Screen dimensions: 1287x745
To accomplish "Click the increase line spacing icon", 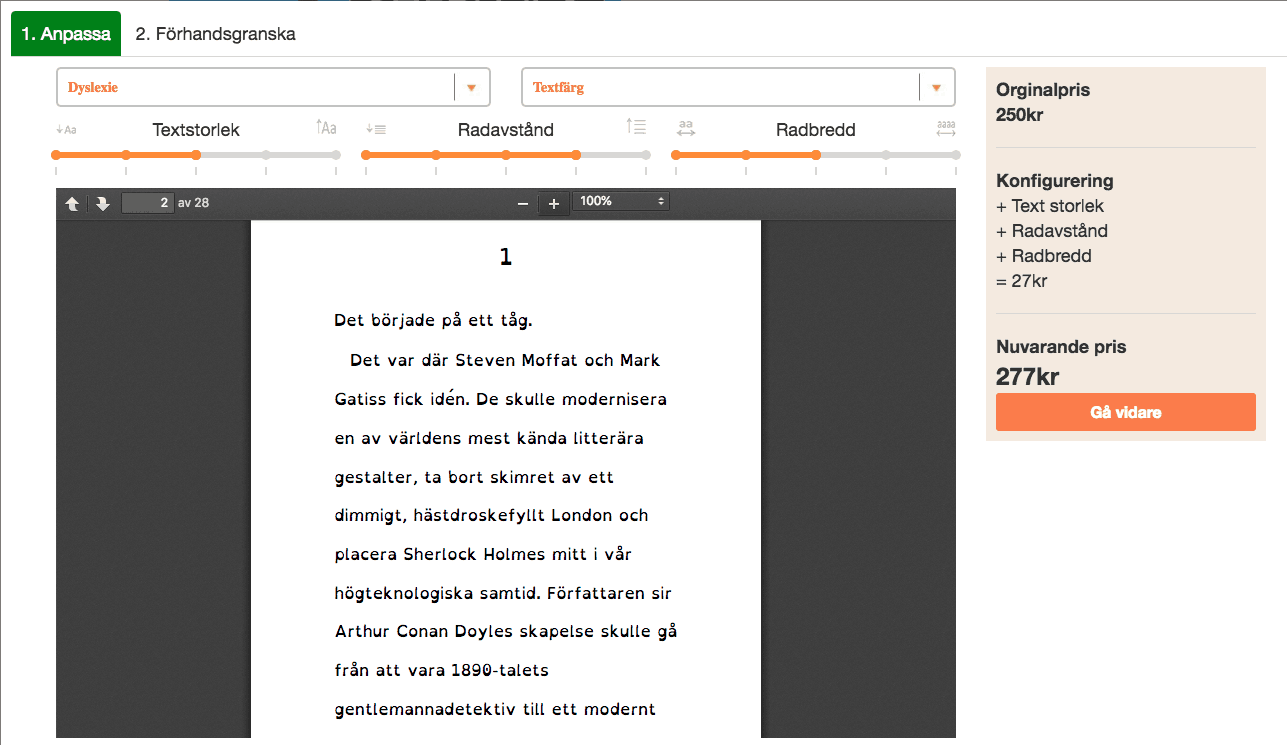I will click(x=636, y=127).
